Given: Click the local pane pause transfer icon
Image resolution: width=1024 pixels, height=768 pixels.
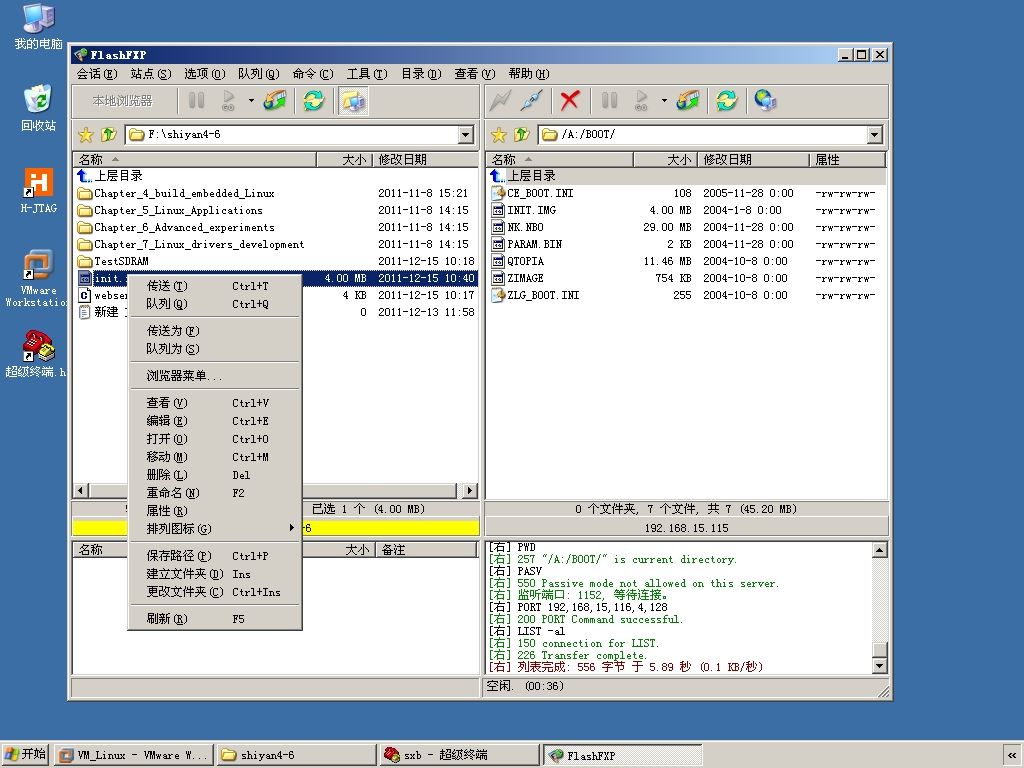Looking at the screenshot, I should 197,101.
